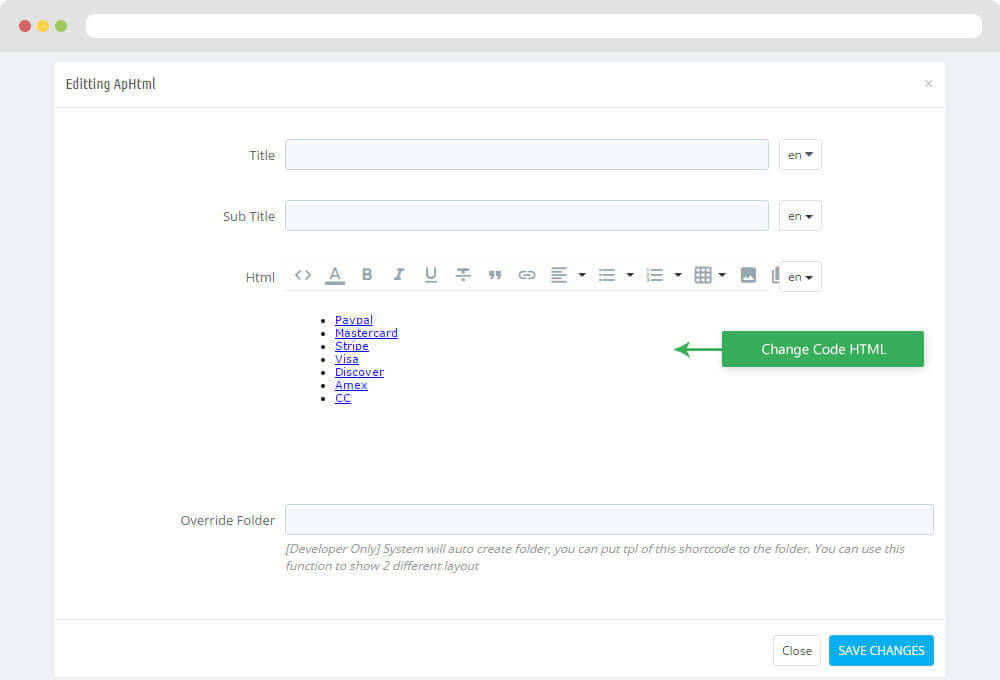Screen dimensions: 1000x680
Task: Click the Mastercard link
Action: pyautogui.click(x=366, y=333)
